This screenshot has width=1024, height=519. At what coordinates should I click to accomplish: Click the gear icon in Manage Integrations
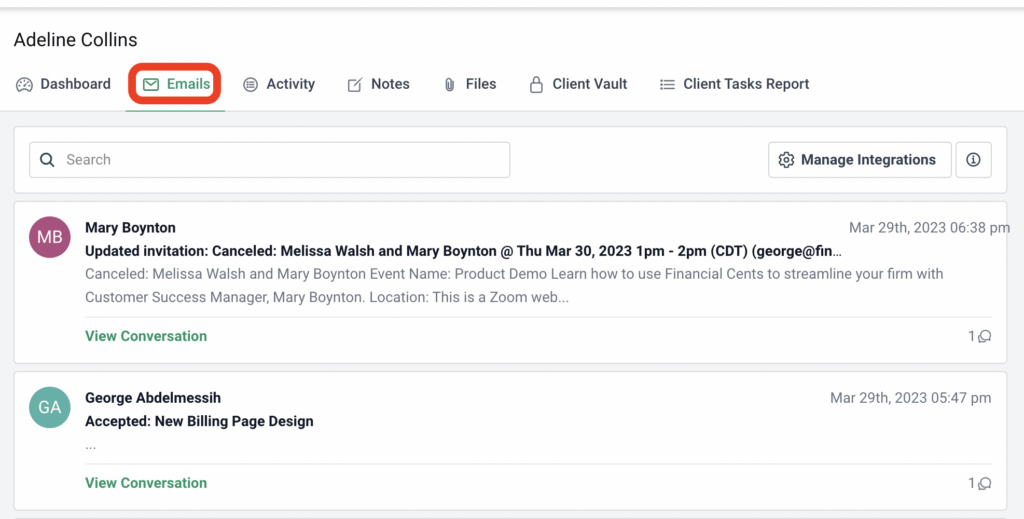[786, 160]
